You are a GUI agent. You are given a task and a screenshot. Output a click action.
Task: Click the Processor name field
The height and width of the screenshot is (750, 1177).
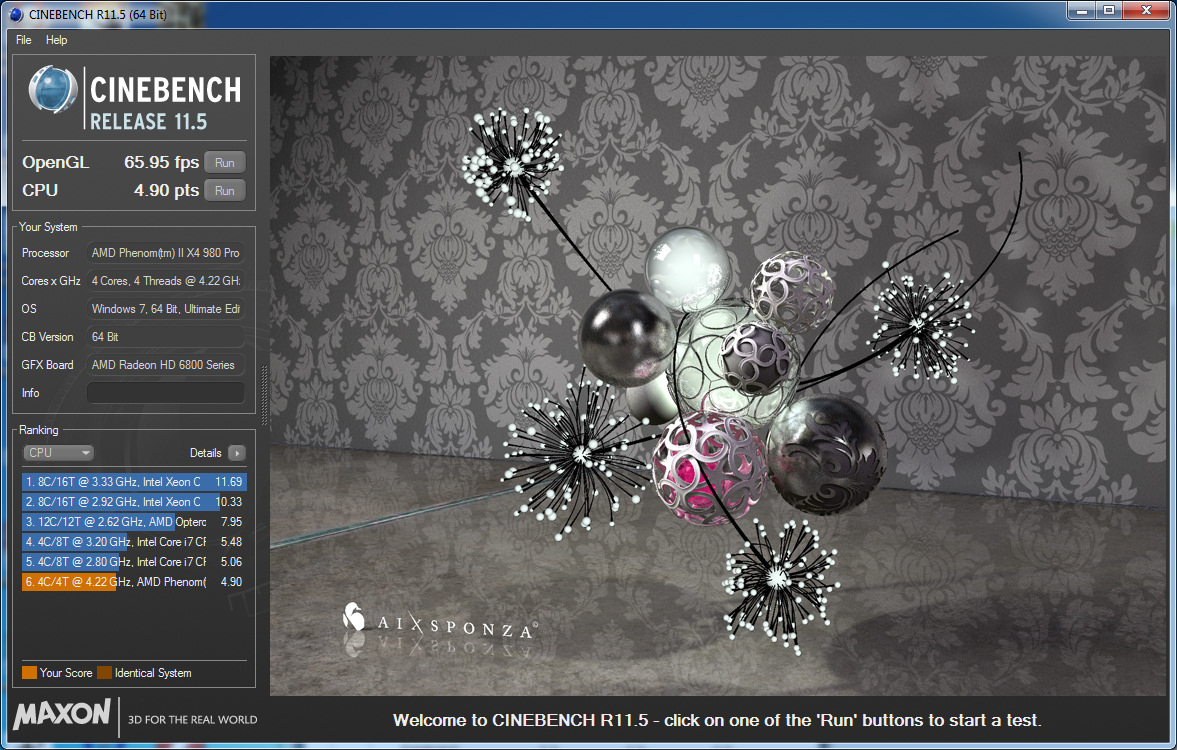(165, 253)
